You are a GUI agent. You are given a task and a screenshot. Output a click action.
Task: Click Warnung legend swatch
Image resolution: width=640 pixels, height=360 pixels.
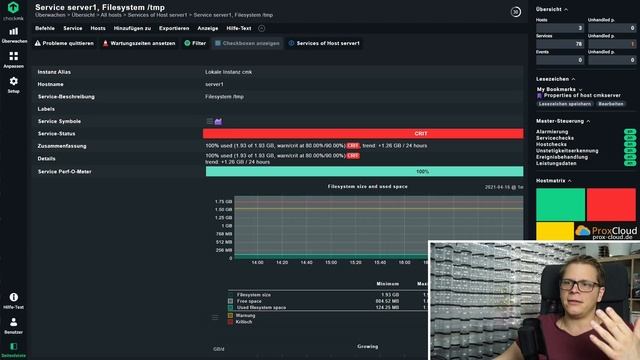[x=230, y=316]
